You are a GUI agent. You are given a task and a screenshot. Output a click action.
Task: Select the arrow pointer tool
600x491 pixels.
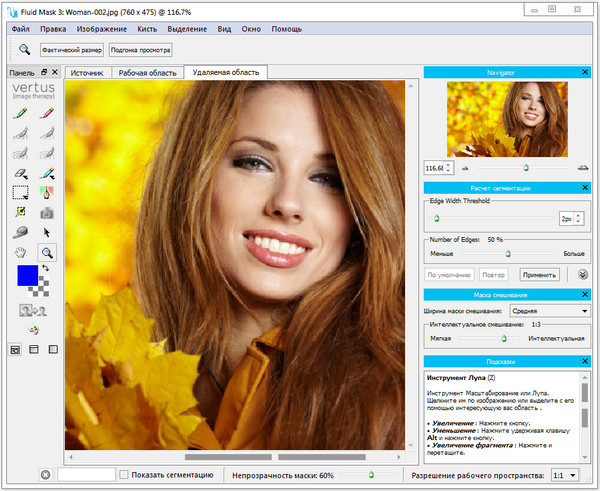[x=46, y=232]
